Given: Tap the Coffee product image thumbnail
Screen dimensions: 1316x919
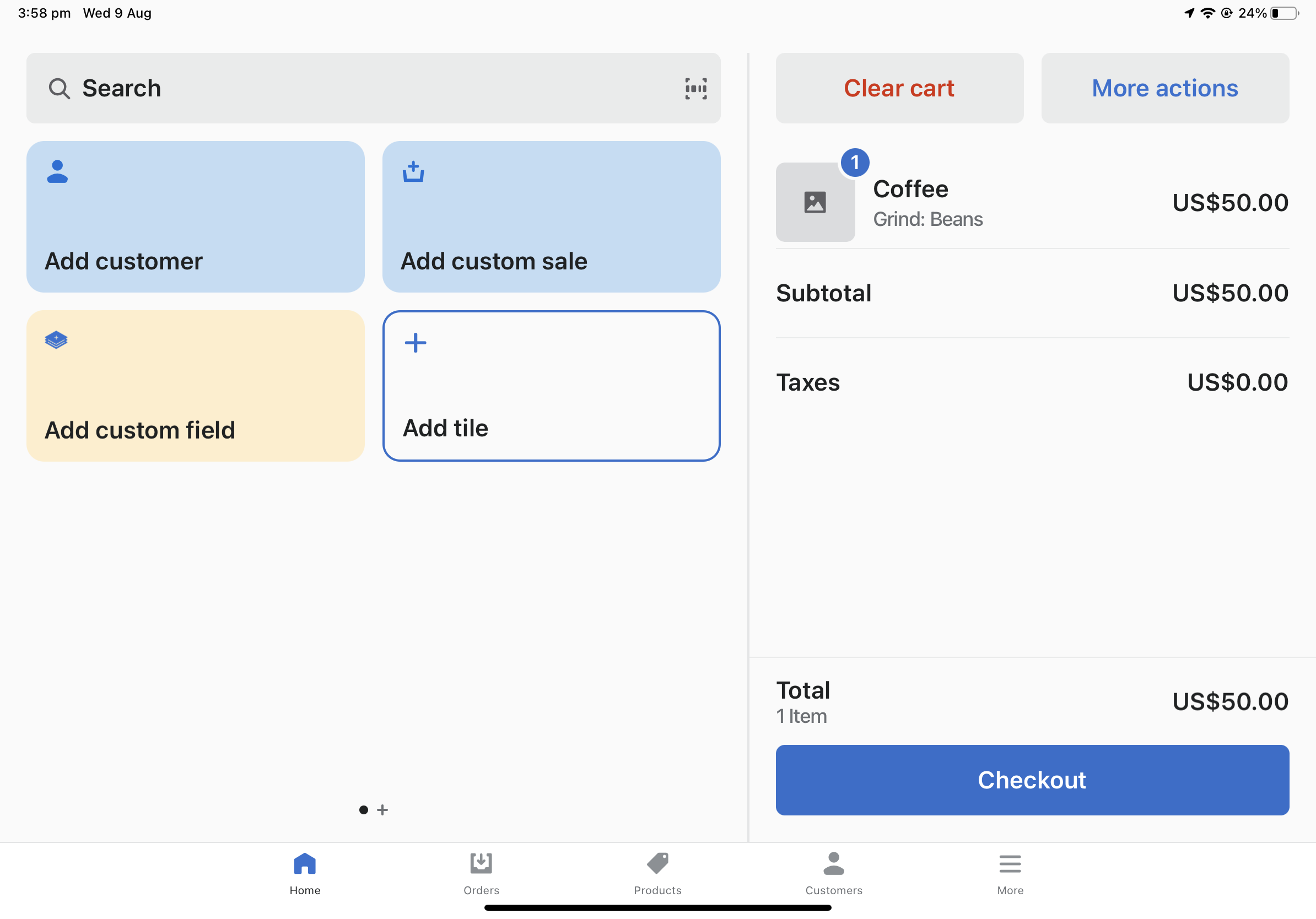Looking at the screenshot, I should (x=815, y=202).
